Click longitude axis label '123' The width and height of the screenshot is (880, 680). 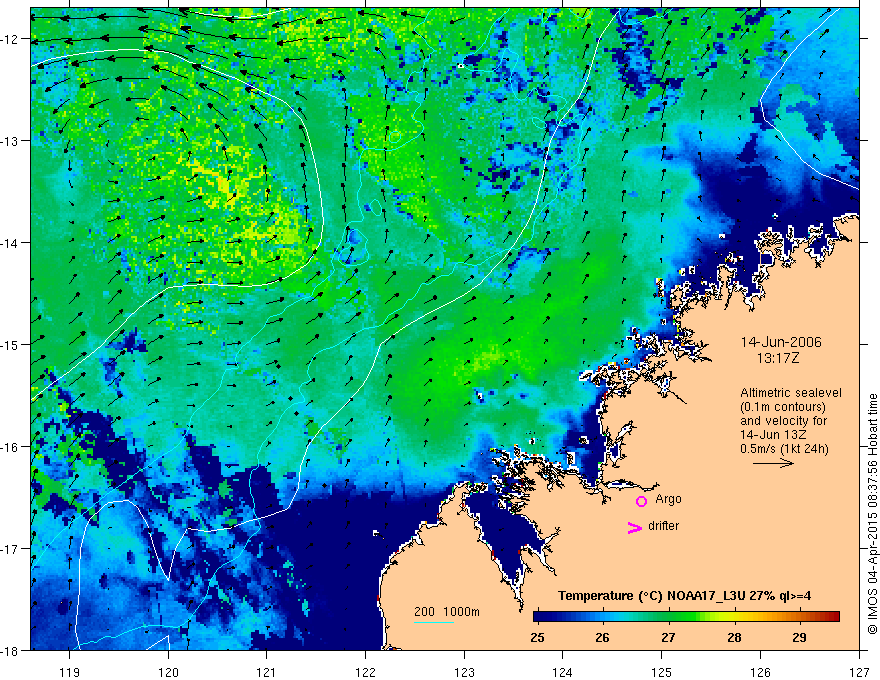[x=464, y=672]
